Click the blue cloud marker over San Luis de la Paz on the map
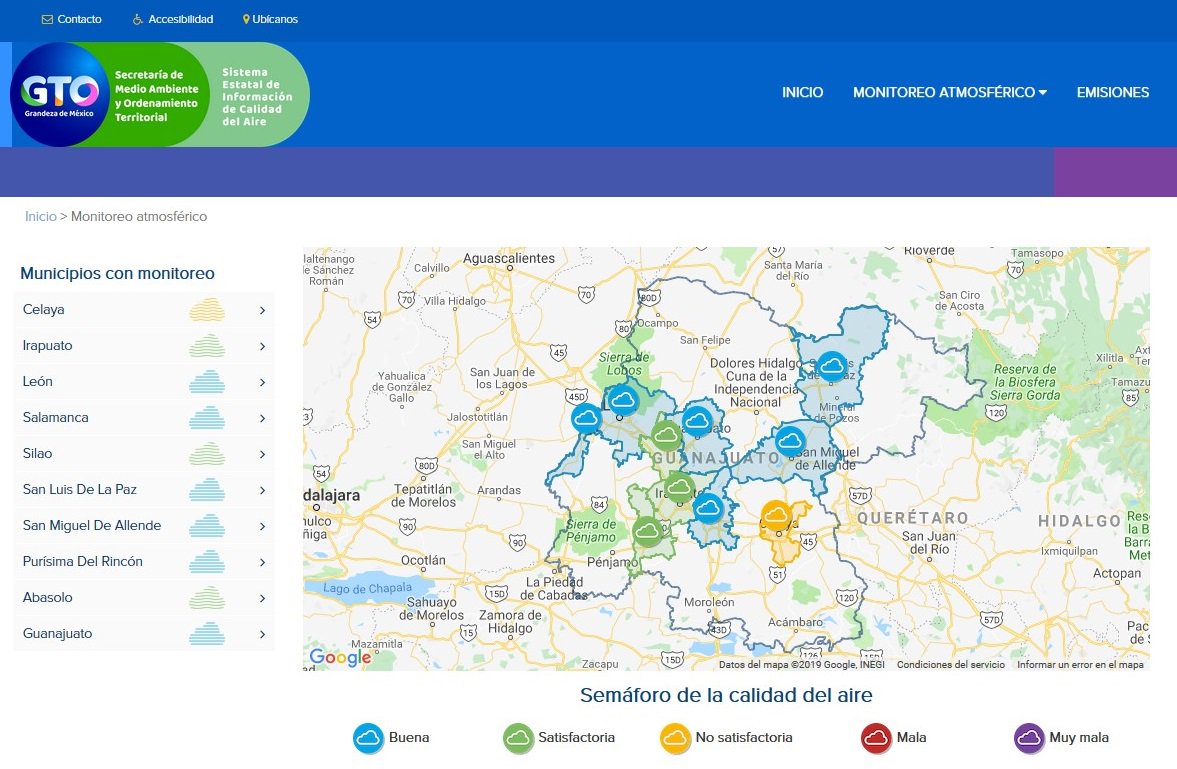The height and width of the screenshot is (769, 1177). point(832,367)
